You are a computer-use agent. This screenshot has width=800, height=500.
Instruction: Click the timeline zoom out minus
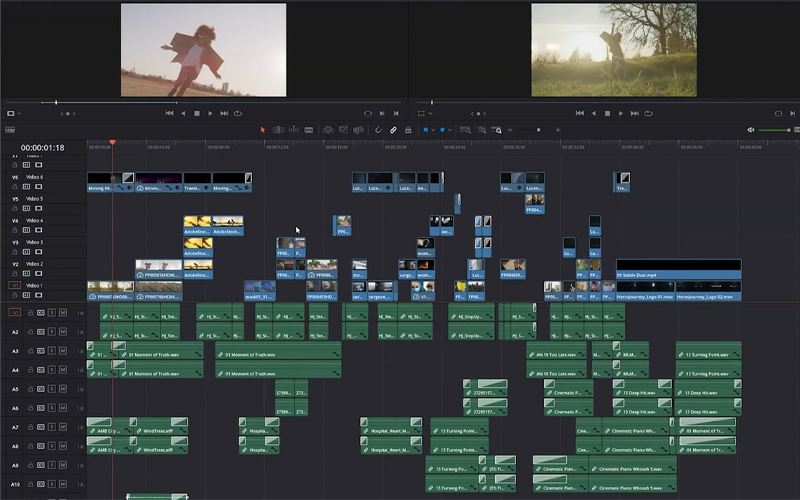[510, 130]
